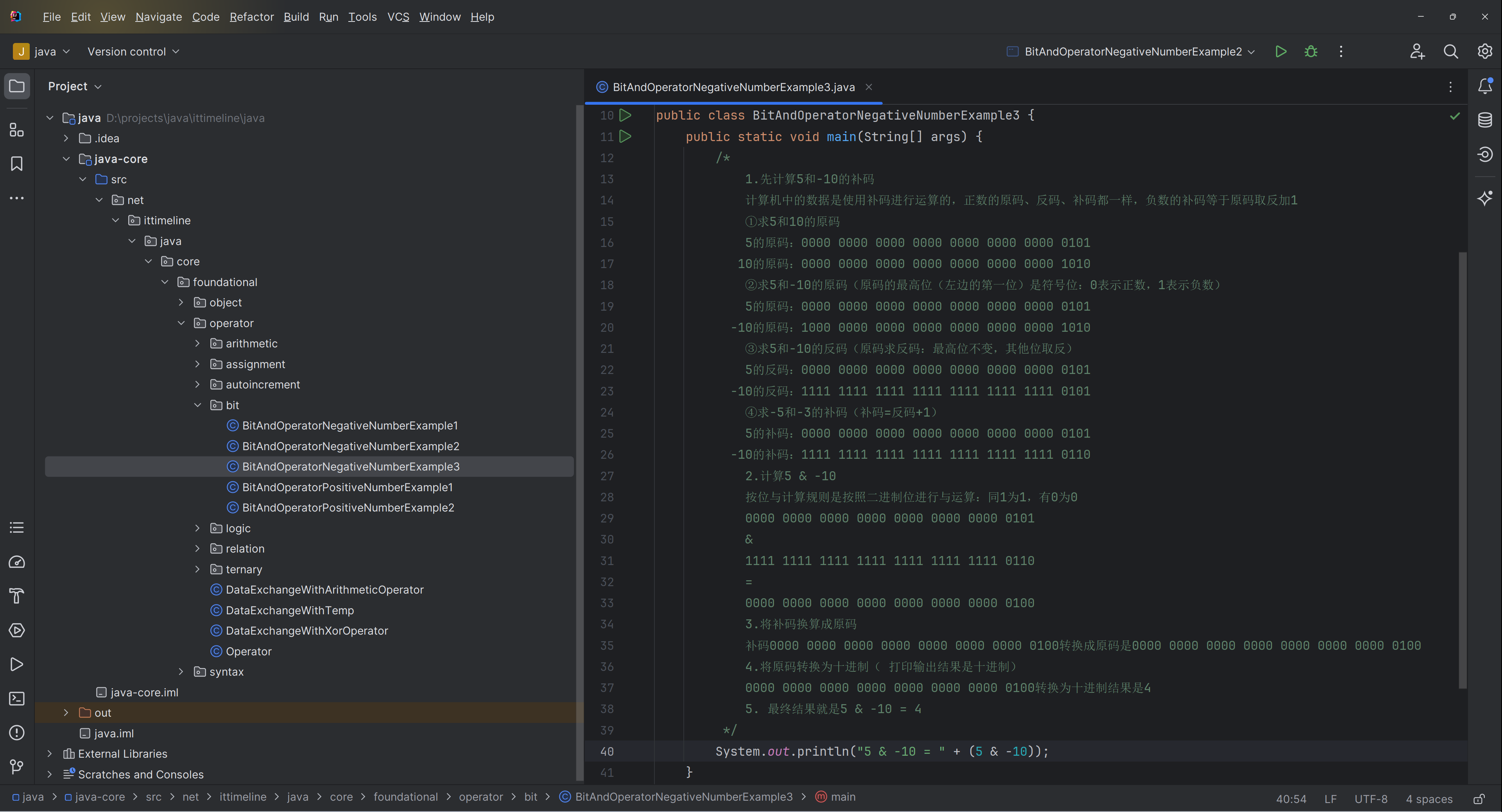Open the Profiler gauge icon

pyautogui.click(x=17, y=562)
